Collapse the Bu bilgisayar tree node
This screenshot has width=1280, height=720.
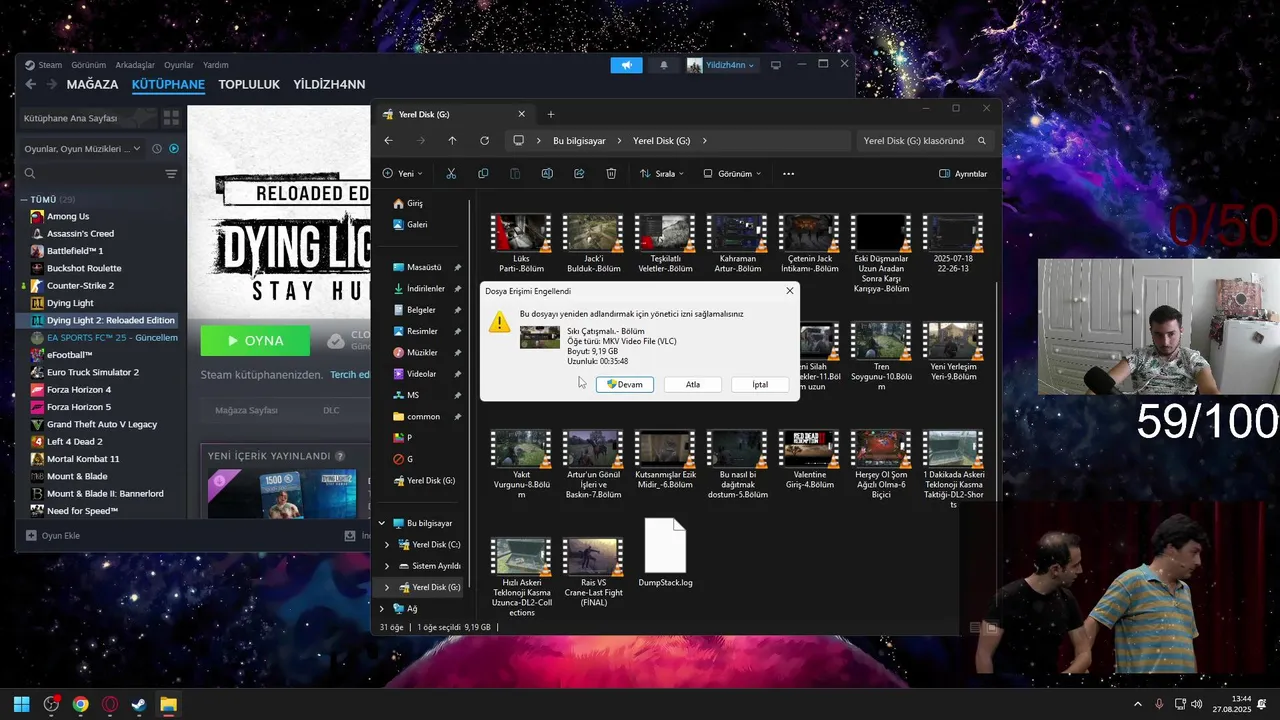(x=381, y=523)
